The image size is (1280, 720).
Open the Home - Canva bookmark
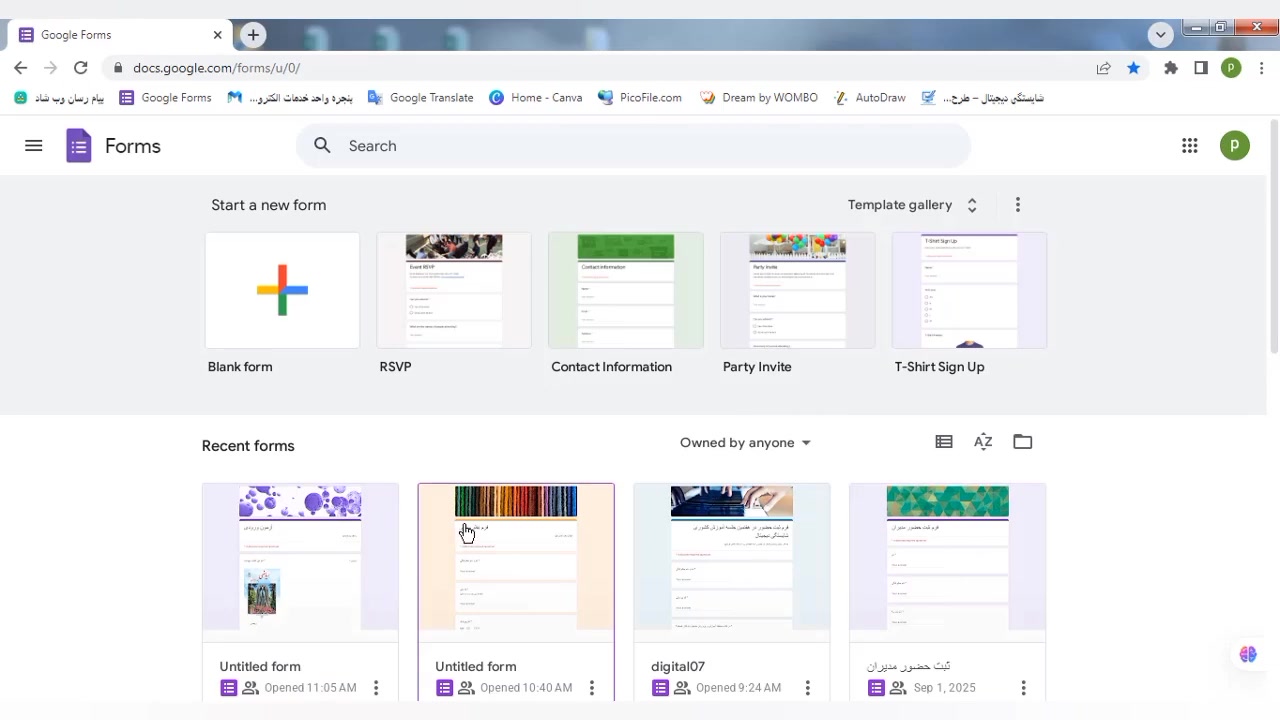click(535, 98)
